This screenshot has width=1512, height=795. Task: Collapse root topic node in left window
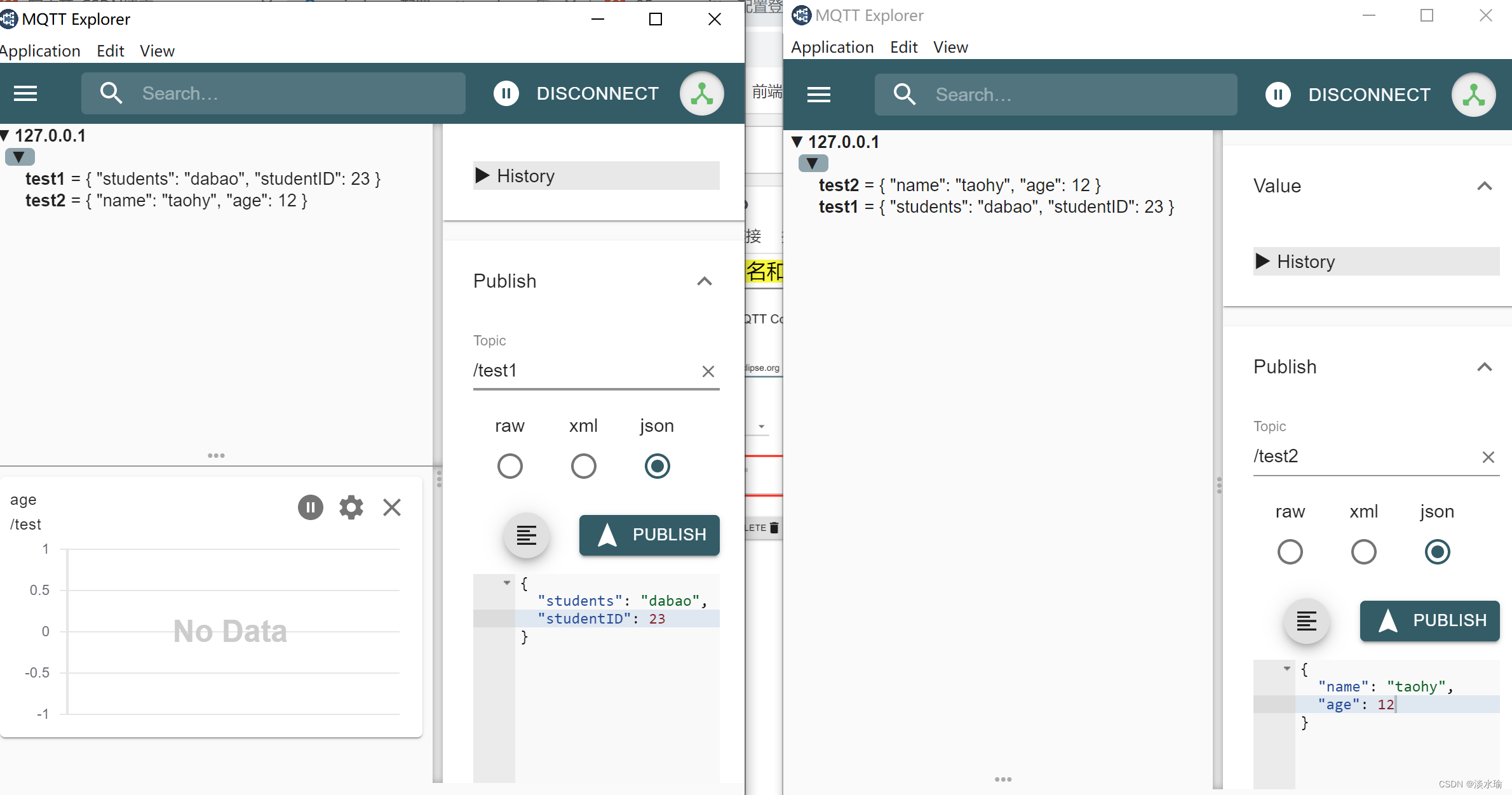coord(19,157)
